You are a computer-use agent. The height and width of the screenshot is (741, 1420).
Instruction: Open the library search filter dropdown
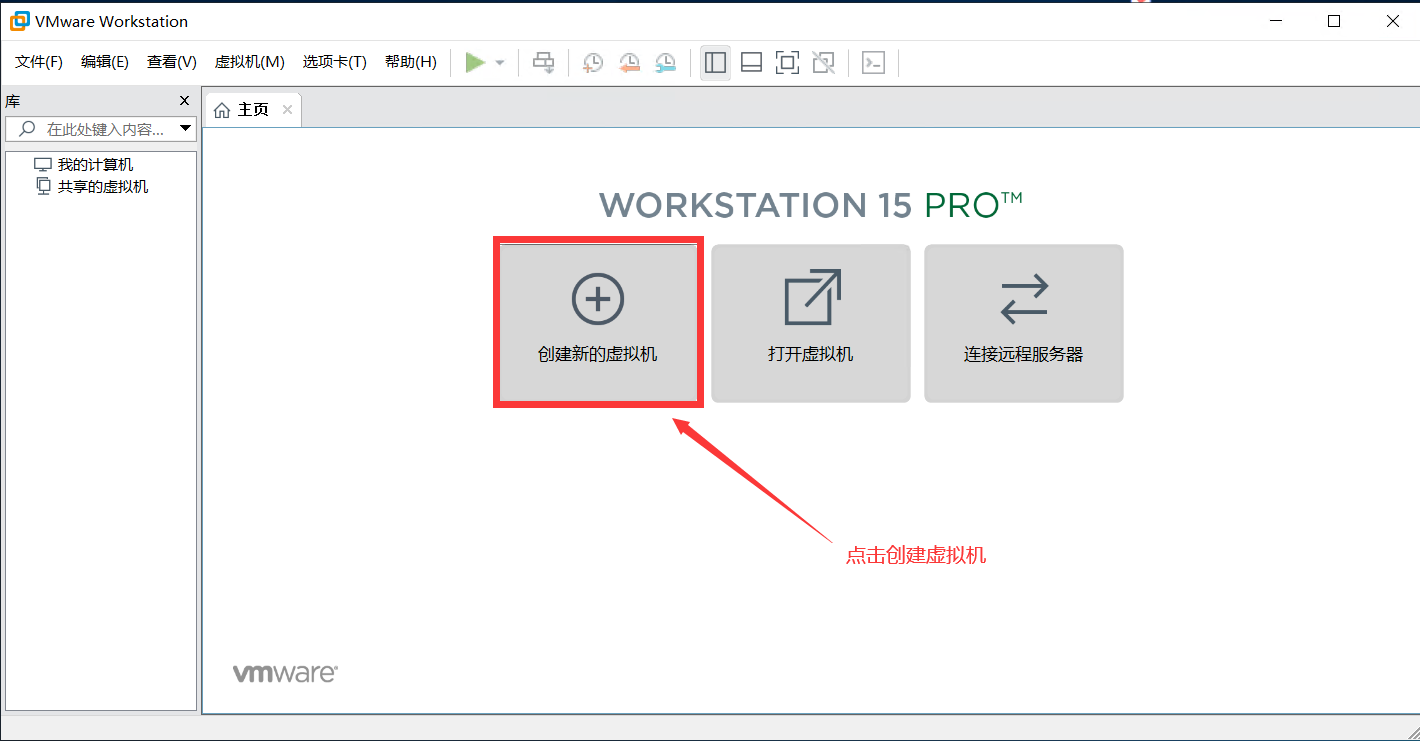pos(185,129)
